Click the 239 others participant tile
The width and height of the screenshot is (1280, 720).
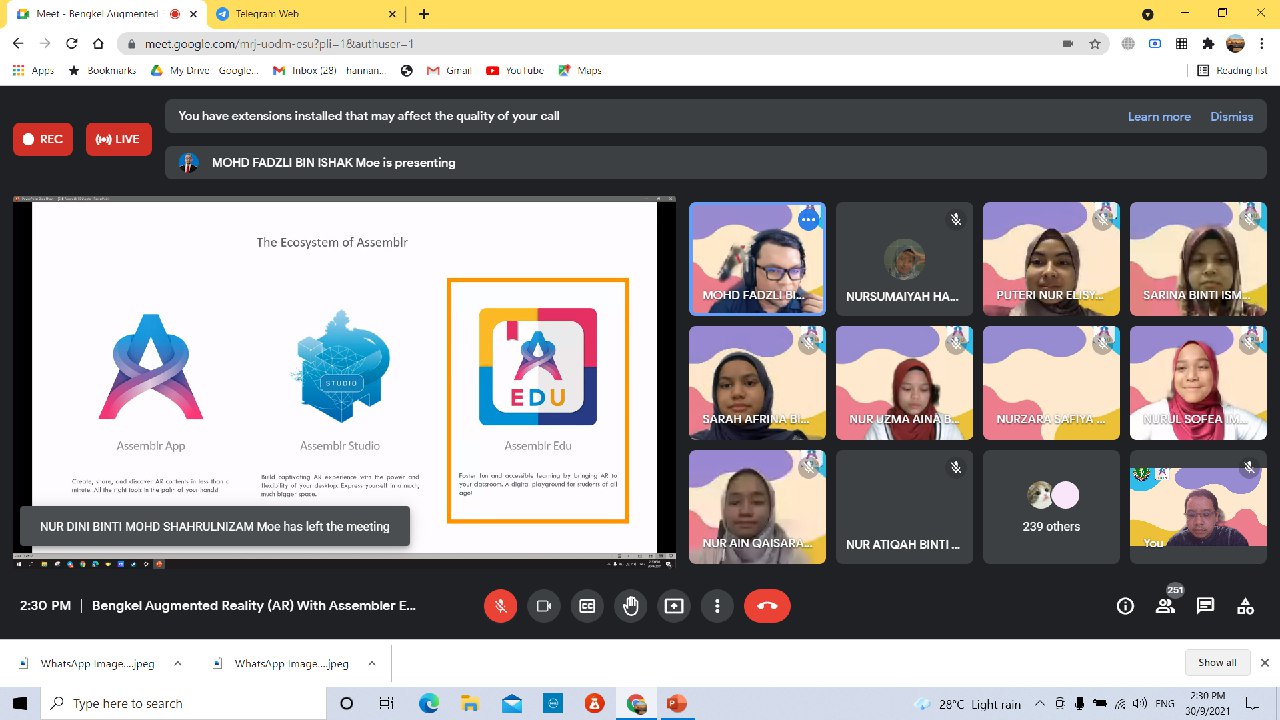coord(1051,507)
